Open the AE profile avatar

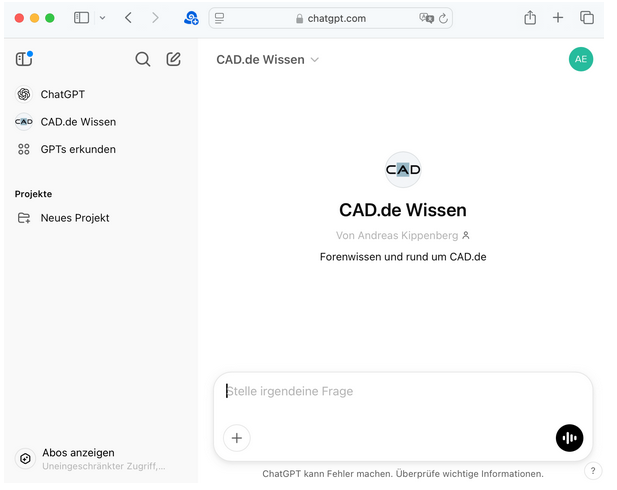(581, 59)
